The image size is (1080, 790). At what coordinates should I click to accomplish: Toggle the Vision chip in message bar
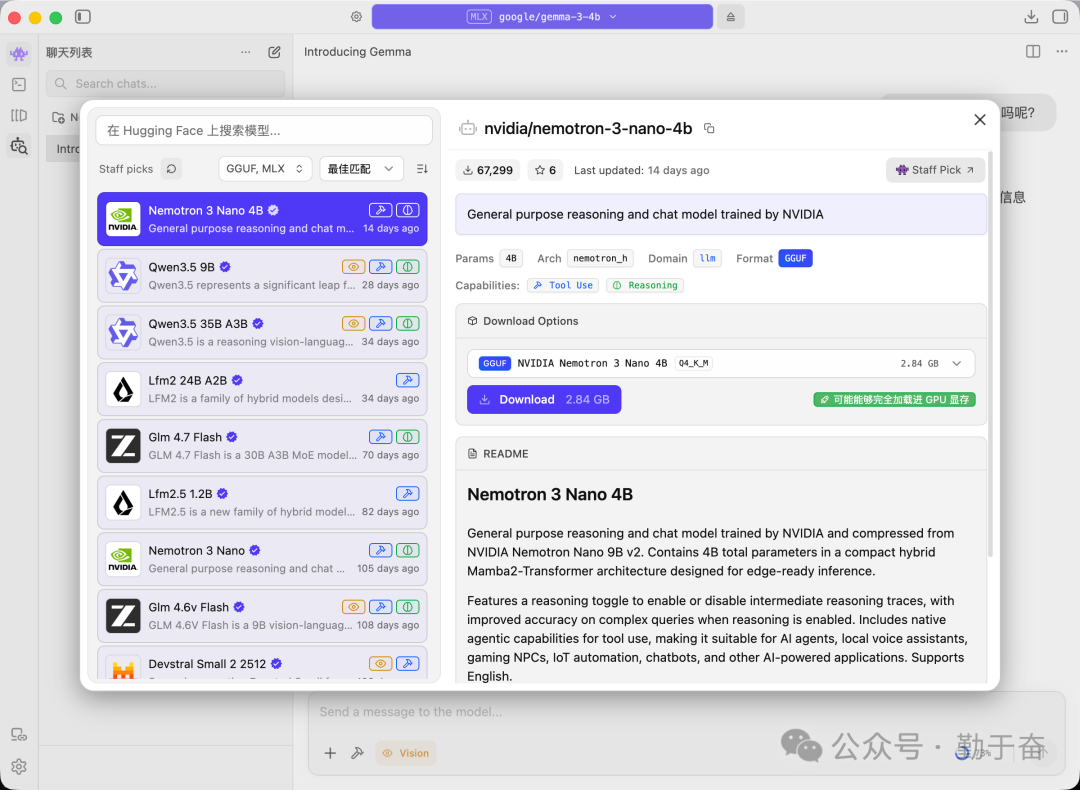coord(406,753)
